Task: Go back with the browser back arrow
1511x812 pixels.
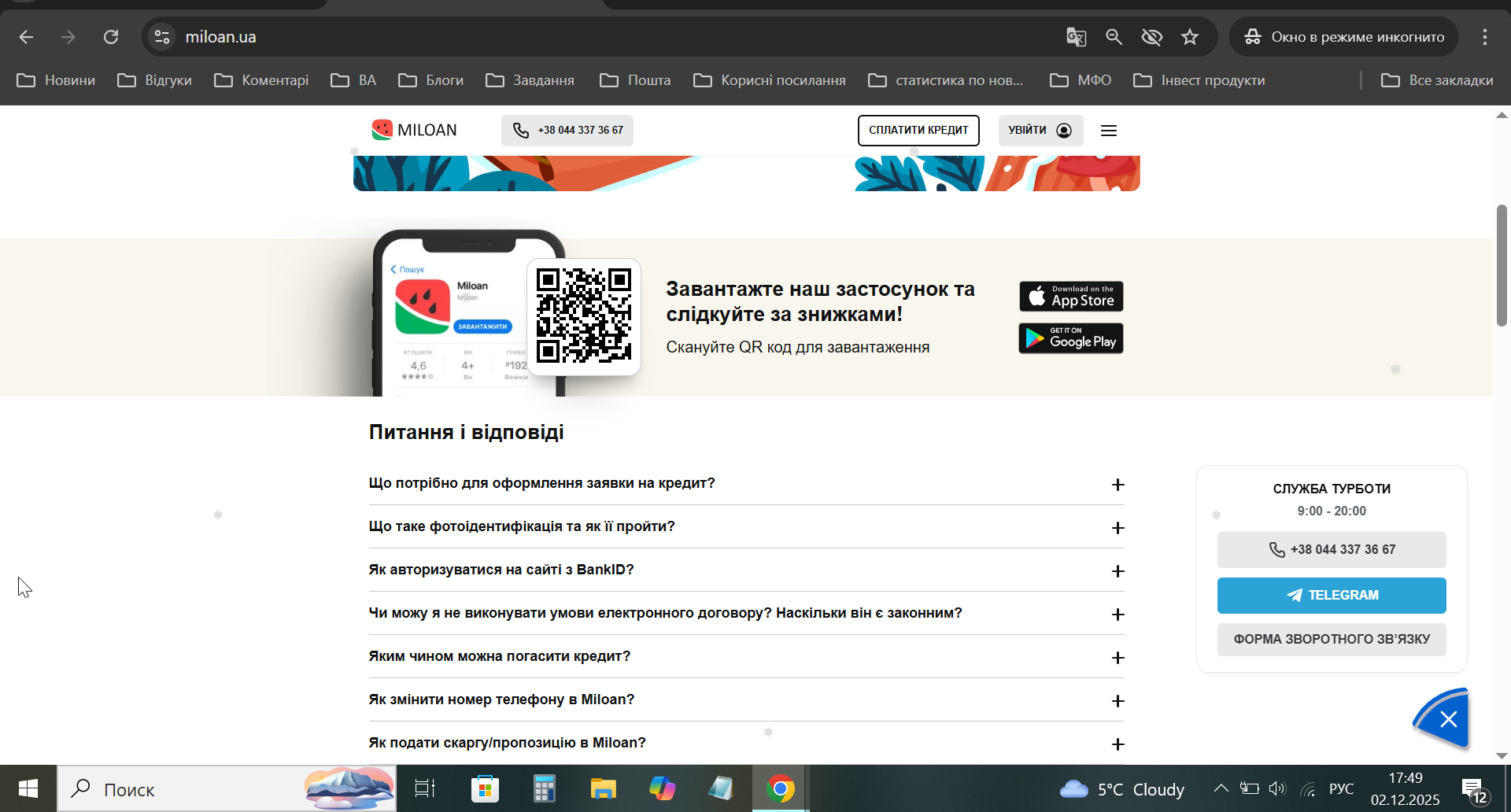Action: (26, 37)
